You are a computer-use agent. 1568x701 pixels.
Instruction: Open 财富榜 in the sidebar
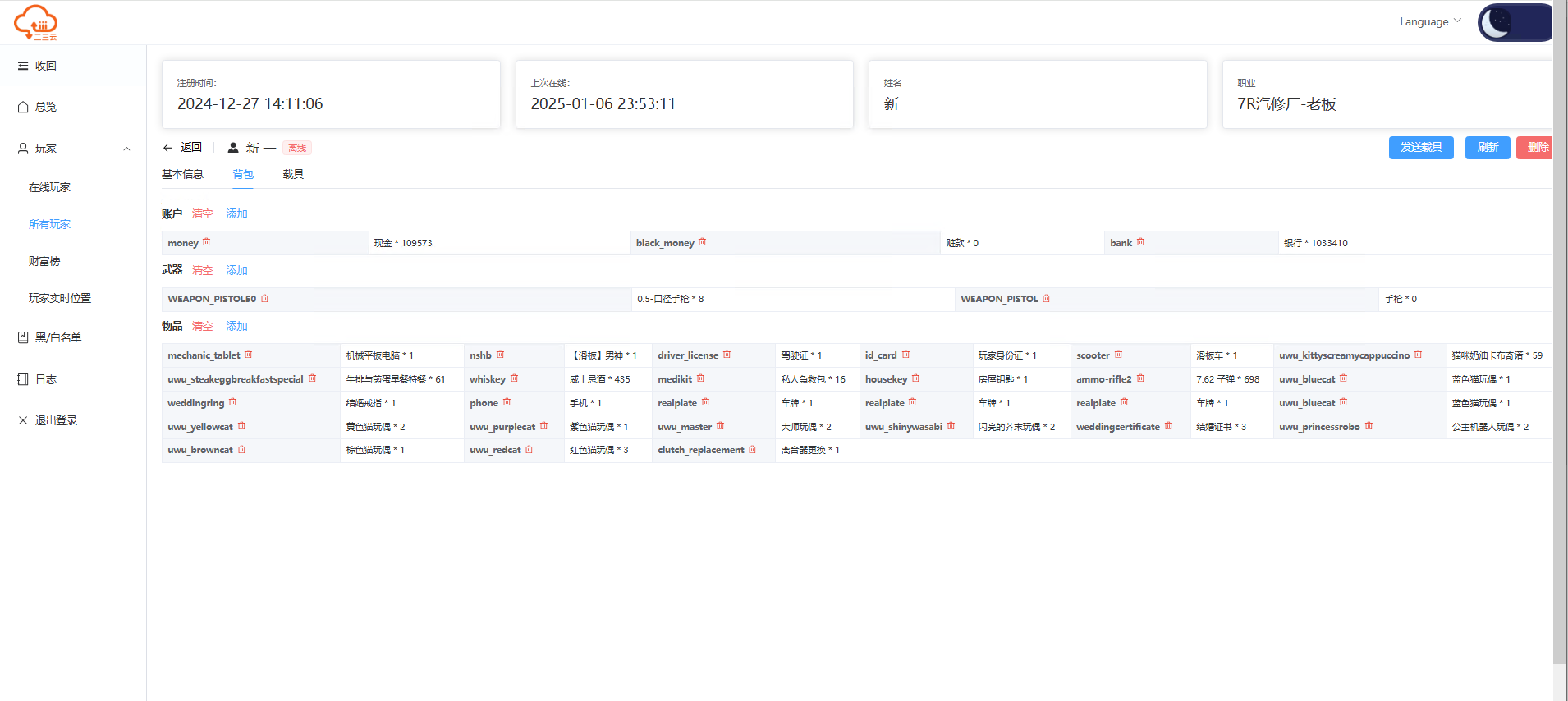44,261
